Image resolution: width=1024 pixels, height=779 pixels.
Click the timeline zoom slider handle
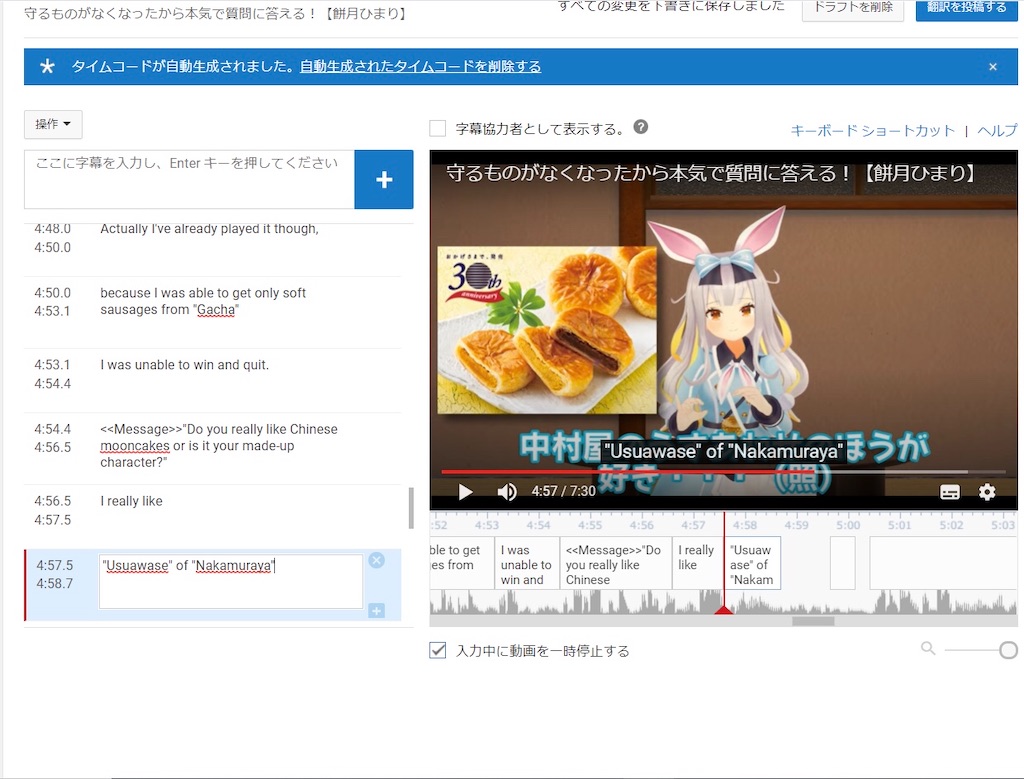click(1008, 650)
